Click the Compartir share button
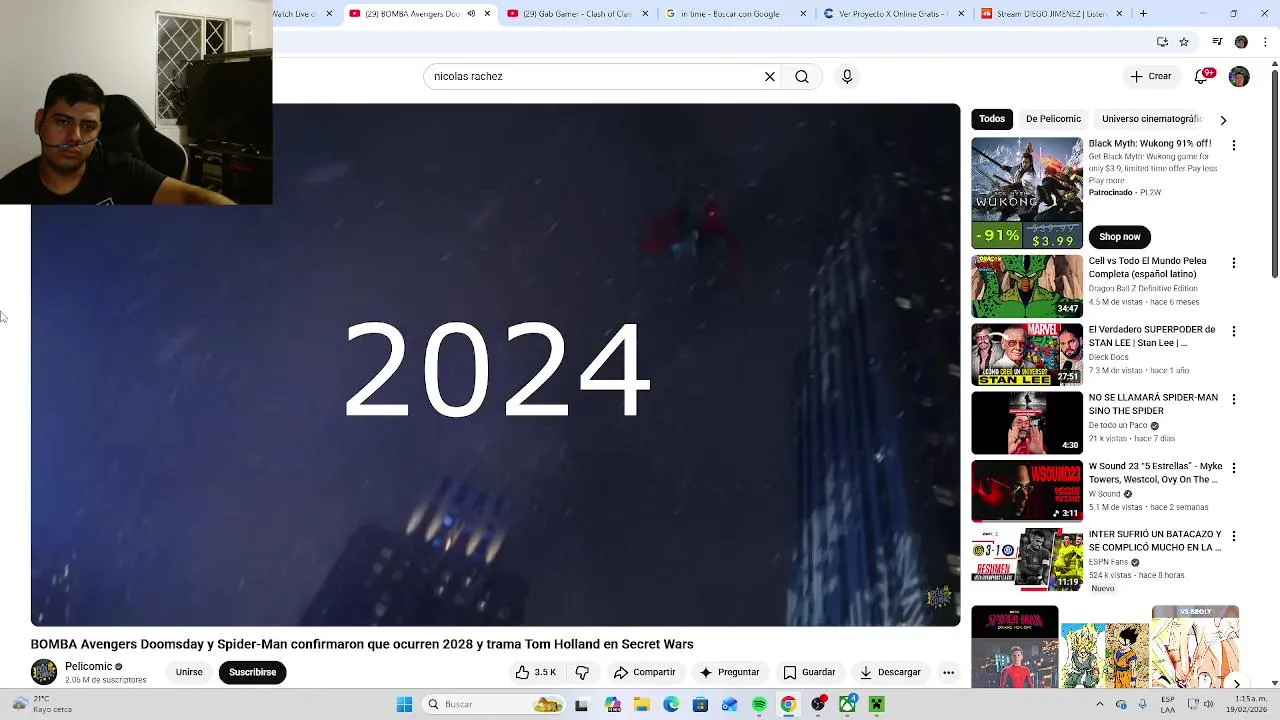The image size is (1280, 720). click(x=645, y=672)
